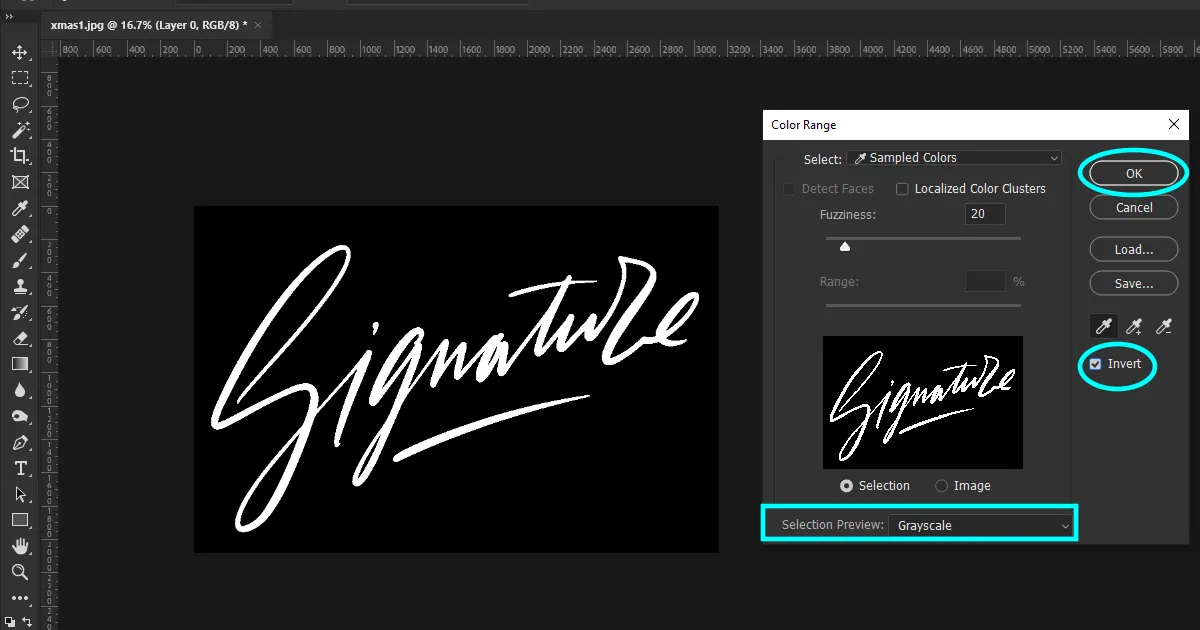Image resolution: width=1200 pixels, height=630 pixels.
Task: Adjust the Fuzziness slider handle
Action: [x=845, y=245]
